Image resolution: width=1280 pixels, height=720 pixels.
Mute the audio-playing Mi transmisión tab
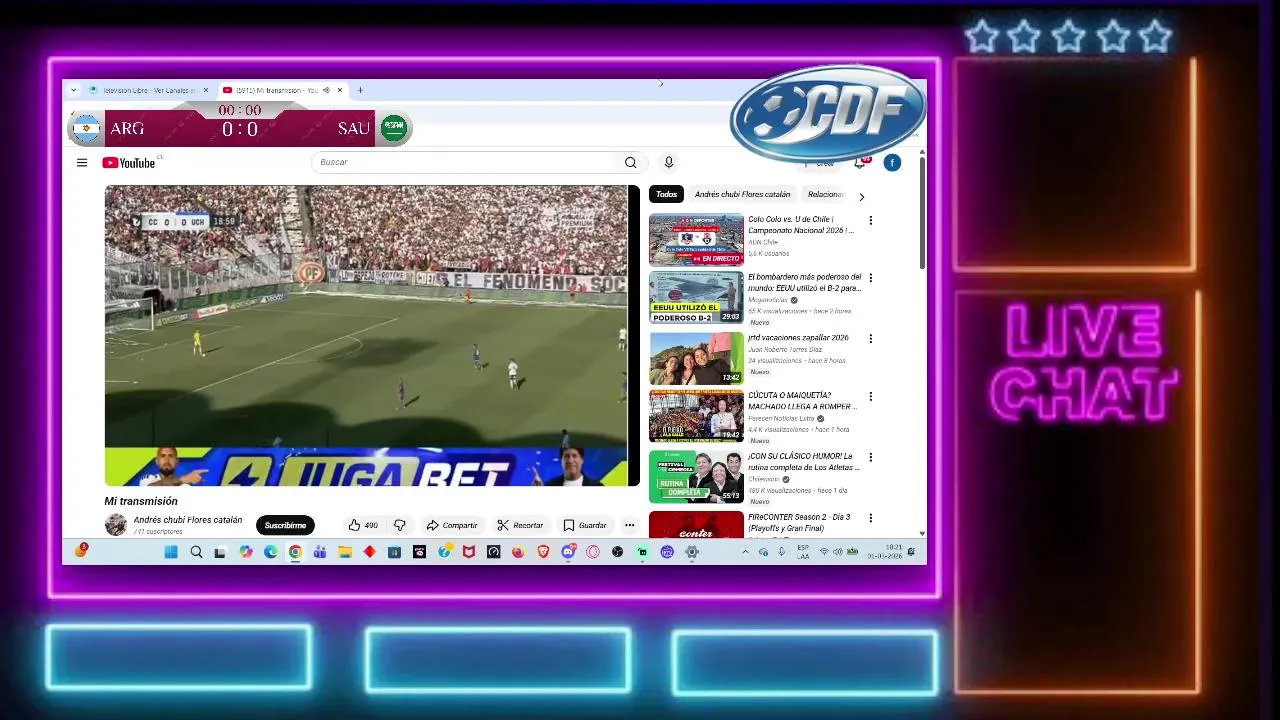(x=326, y=90)
